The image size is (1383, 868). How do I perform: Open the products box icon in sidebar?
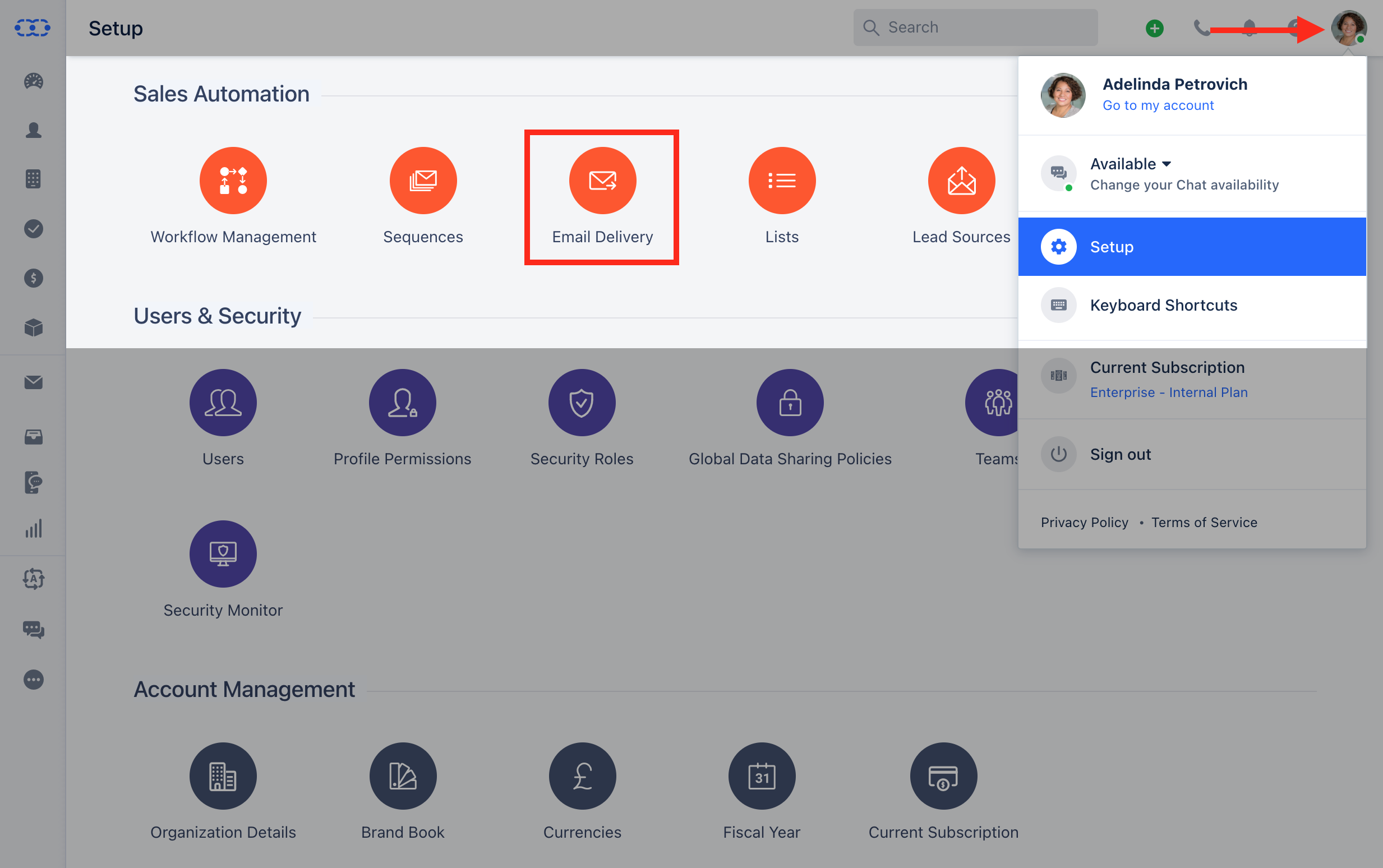(x=33, y=327)
